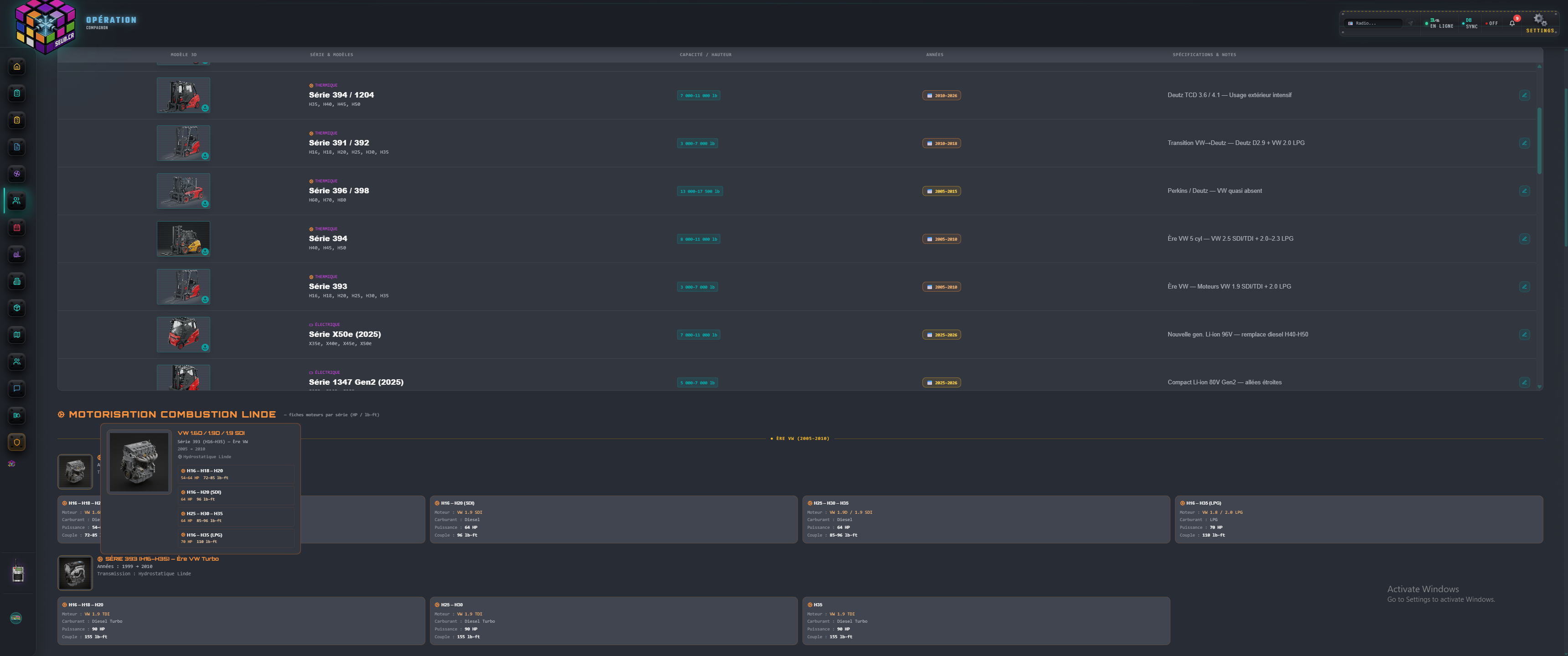
Task: Click the Série 396 / 398 forklift thumbnail
Action: pos(183,191)
